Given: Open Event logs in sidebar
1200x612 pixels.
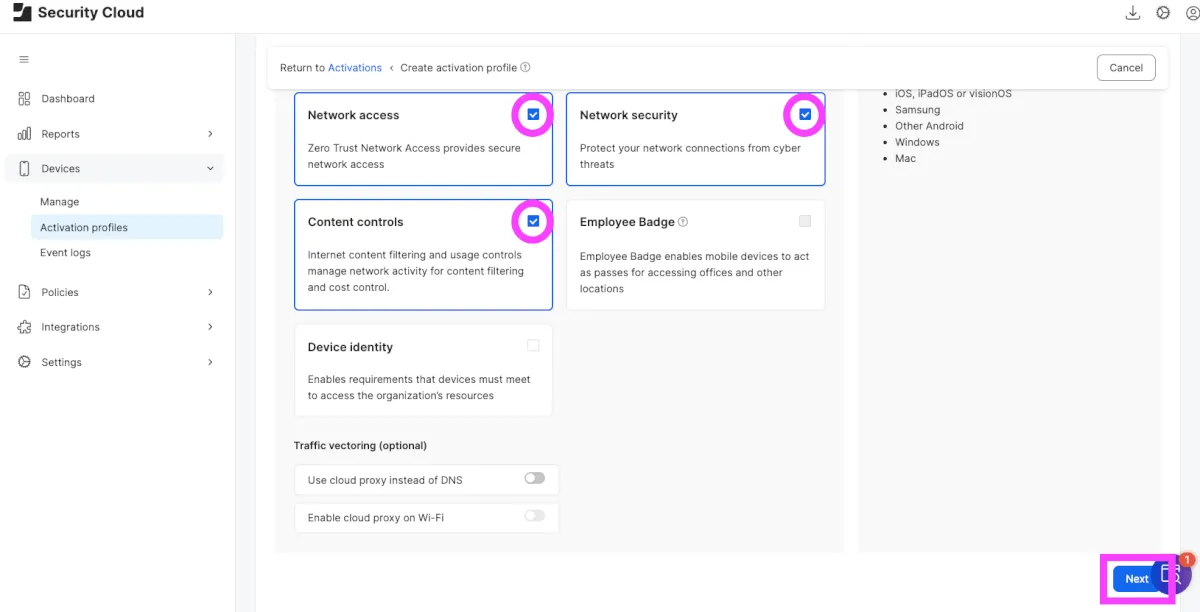Looking at the screenshot, I should pyautogui.click(x=65, y=253).
